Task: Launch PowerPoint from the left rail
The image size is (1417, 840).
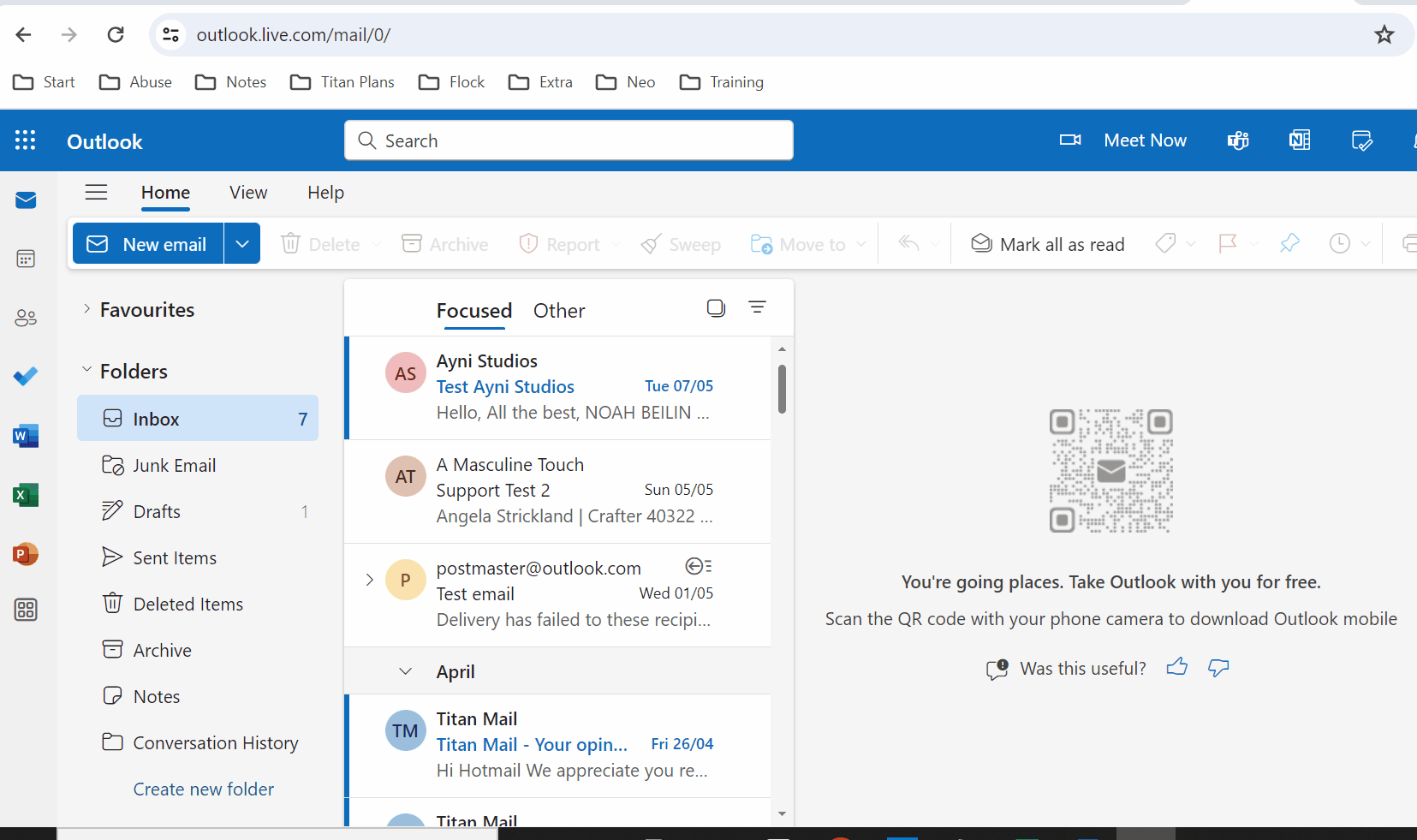Action: (26, 554)
